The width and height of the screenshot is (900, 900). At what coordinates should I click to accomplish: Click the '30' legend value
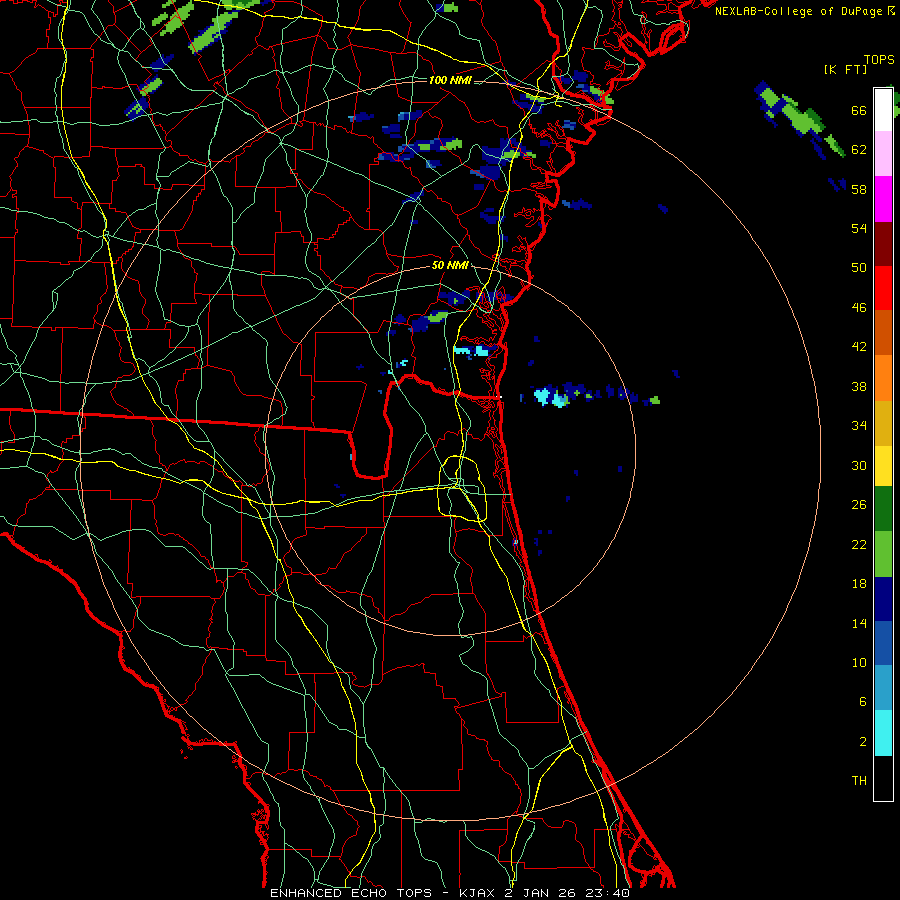[859, 465]
